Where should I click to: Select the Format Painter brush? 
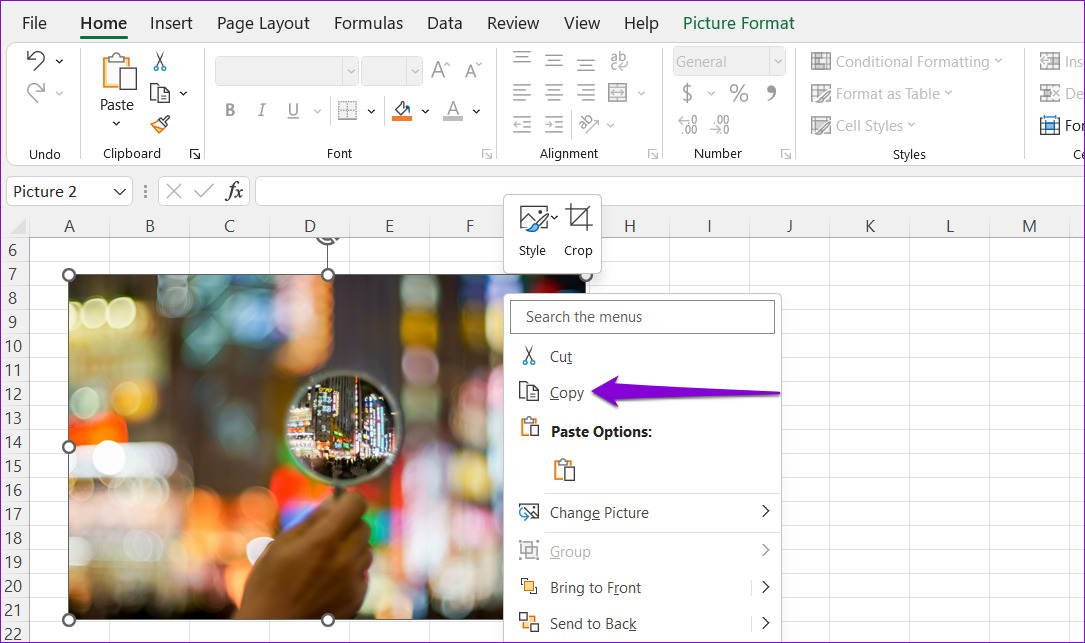tap(160, 124)
